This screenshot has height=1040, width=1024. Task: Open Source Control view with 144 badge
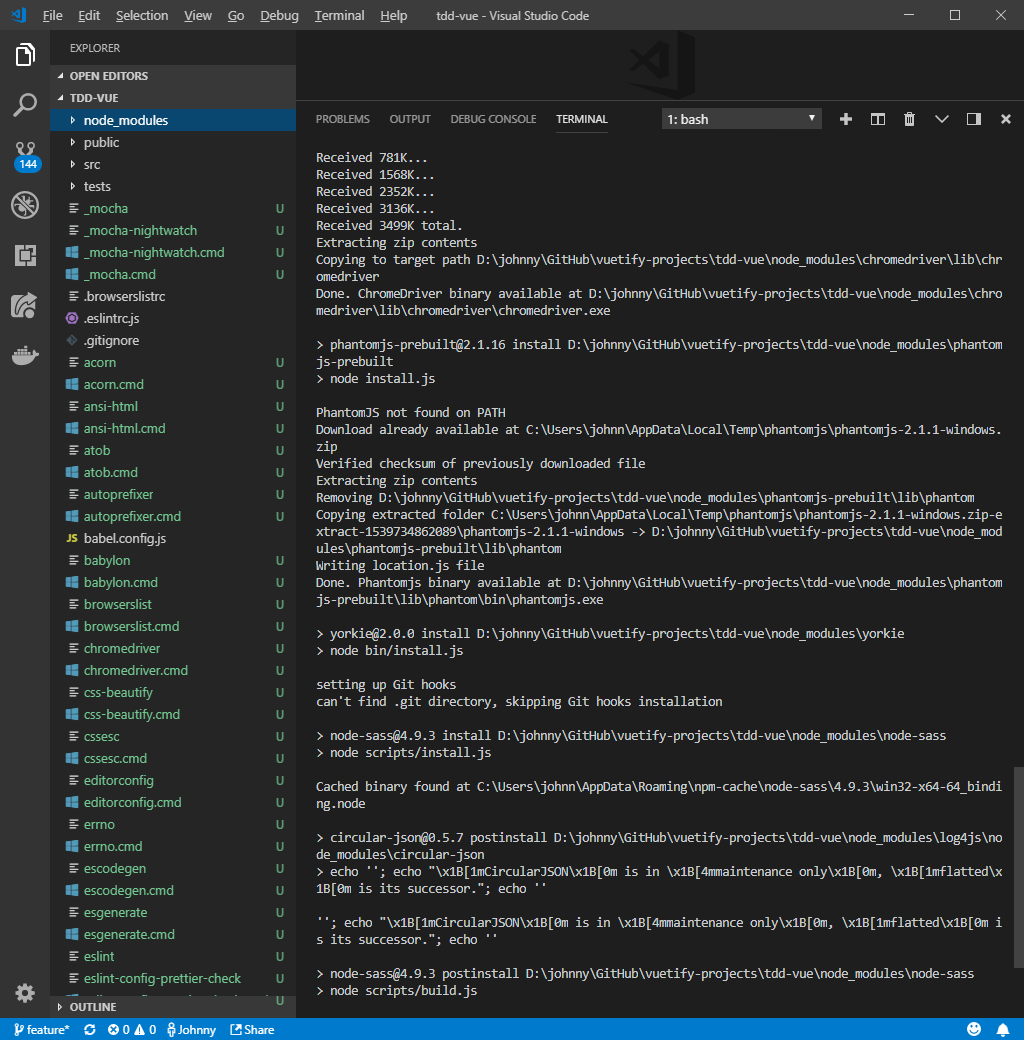pyautogui.click(x=26, y=156)
